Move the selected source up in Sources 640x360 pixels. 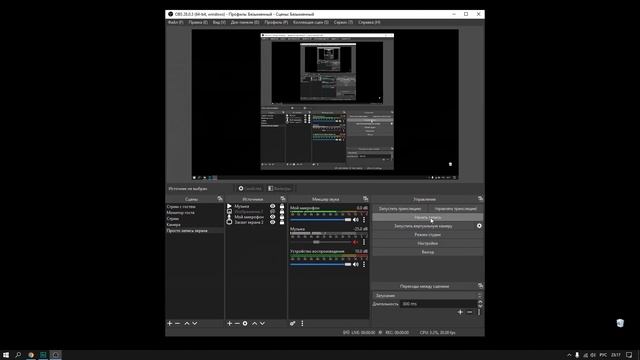pos(254,323)
